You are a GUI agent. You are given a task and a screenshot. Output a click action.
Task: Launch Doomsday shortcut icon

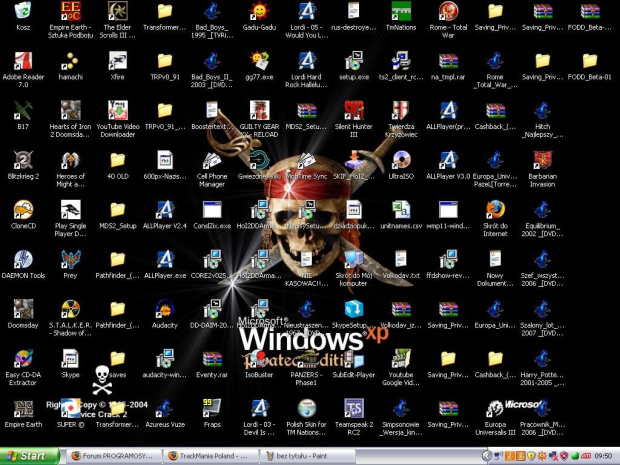click(x=23, y=309)
